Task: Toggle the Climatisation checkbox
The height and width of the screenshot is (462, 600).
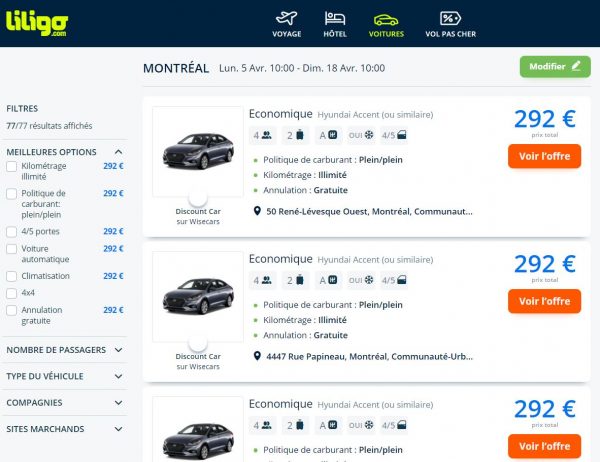Action: pos(11,276)
